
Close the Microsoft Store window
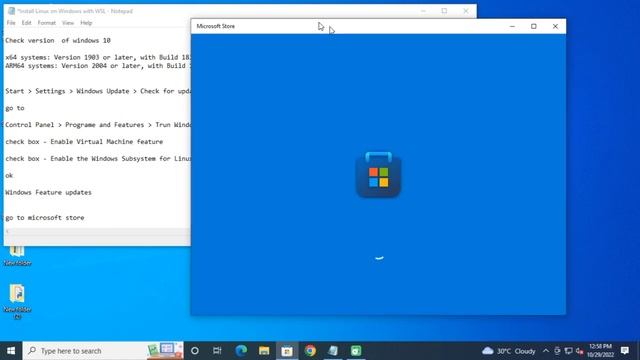point(555,26)
